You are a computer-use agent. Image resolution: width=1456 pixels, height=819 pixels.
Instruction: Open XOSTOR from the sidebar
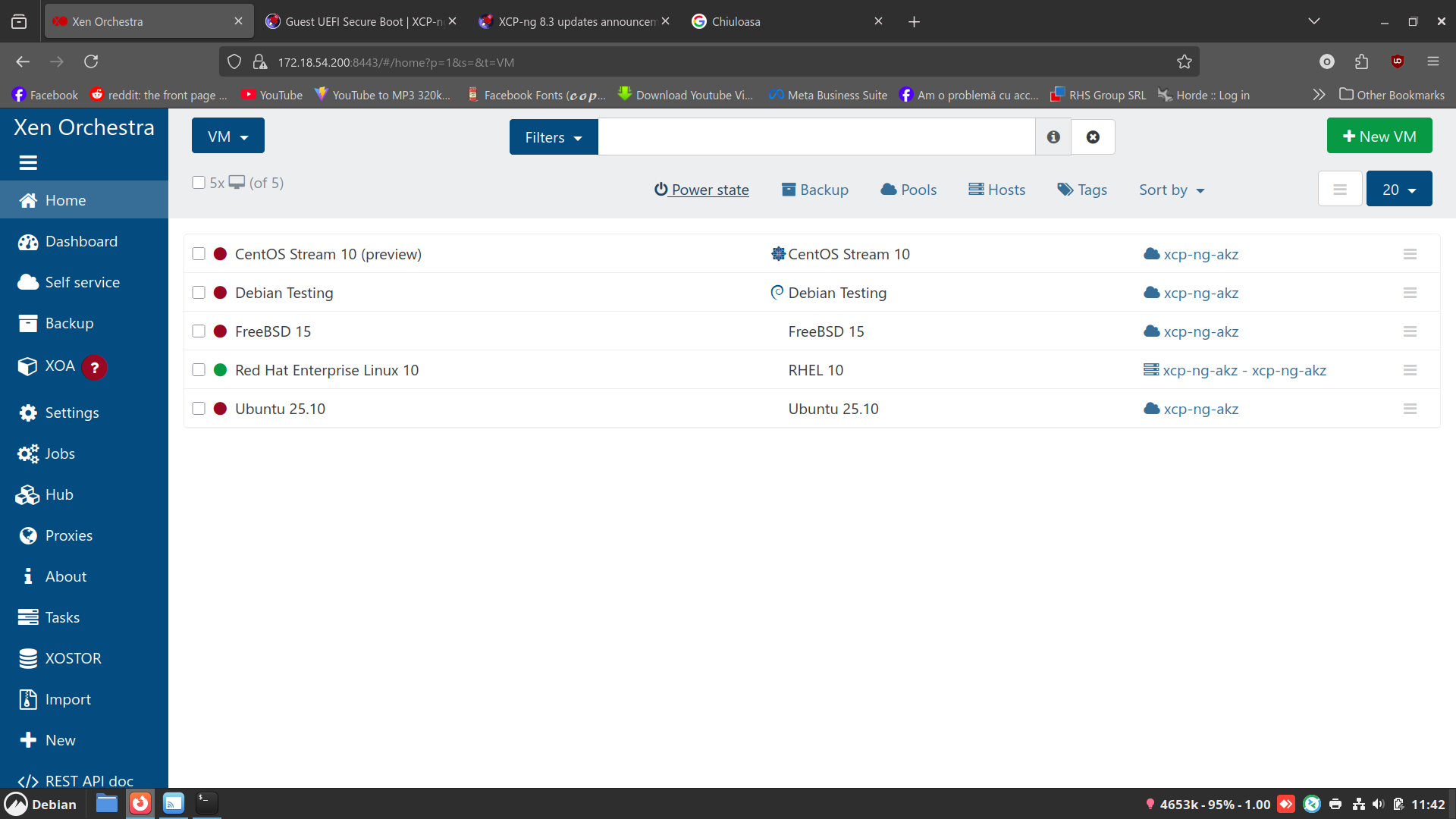coord(73,658)
